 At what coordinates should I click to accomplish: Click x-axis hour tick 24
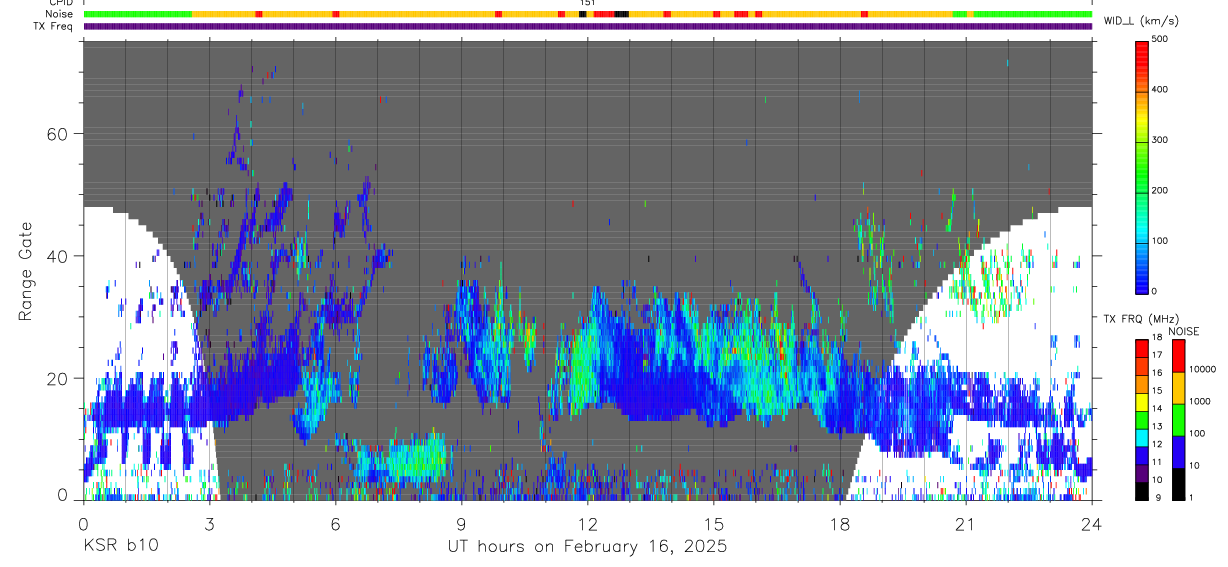click(x=1092, y=522)
